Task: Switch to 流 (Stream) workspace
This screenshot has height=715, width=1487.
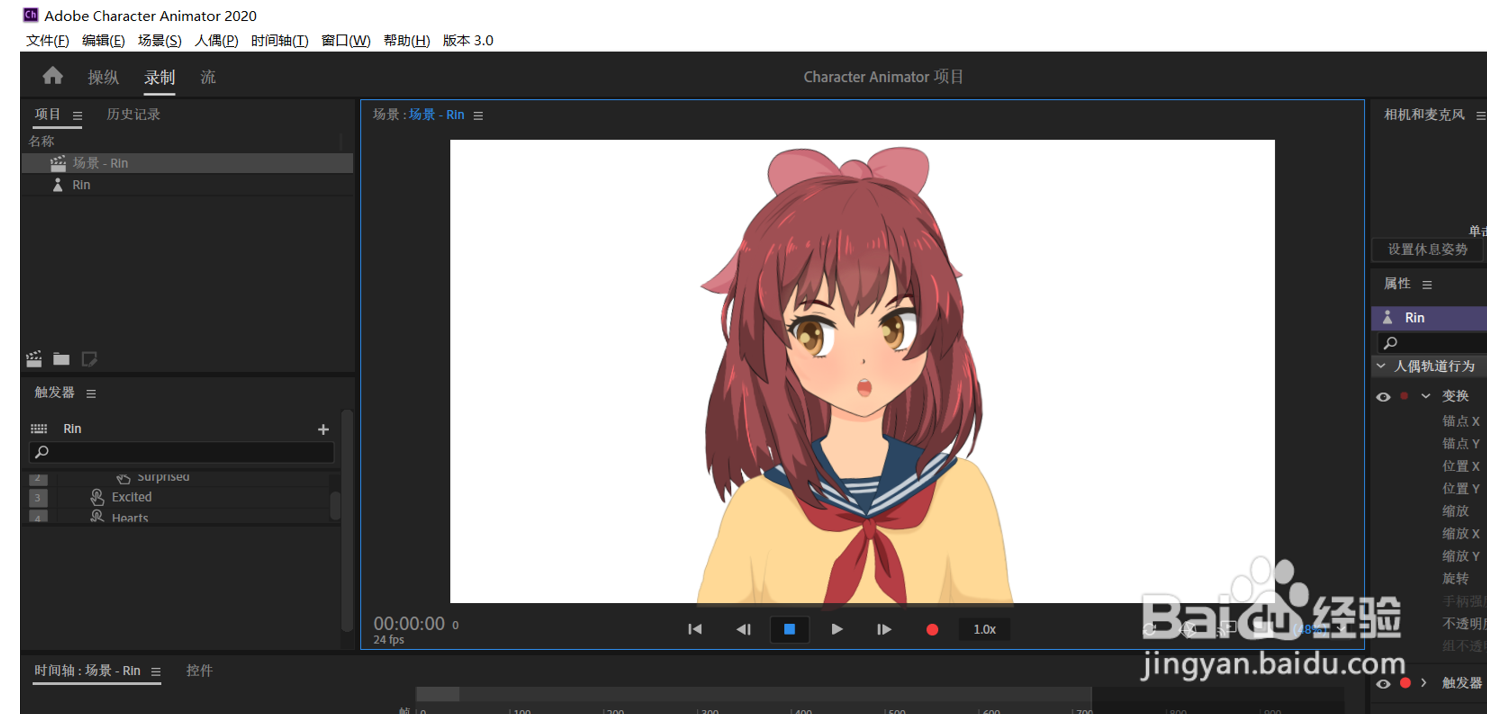Action: pyautogui.click(x=208, y=77)
